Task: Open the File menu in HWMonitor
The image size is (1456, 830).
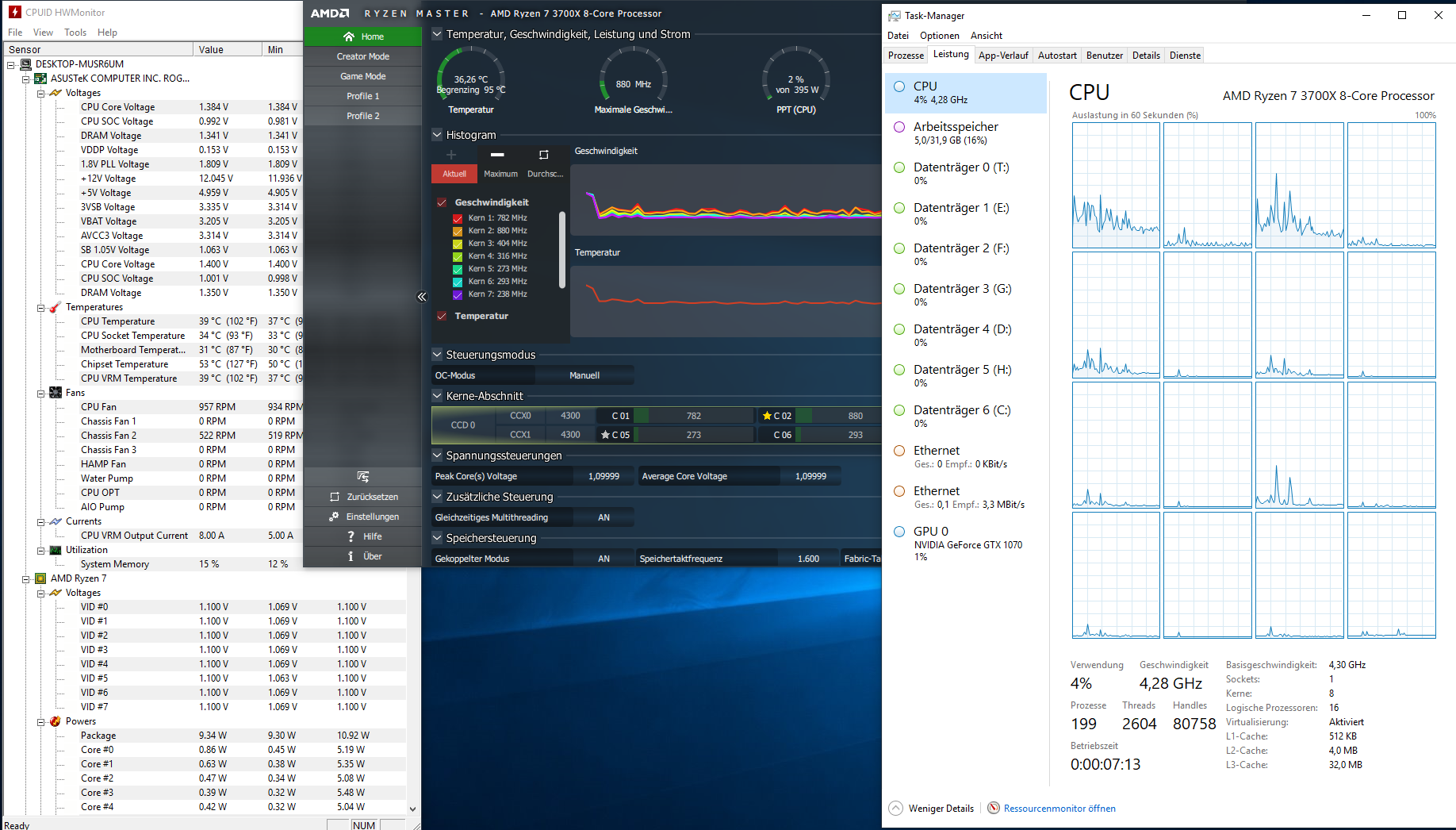Action: click(x=15, y=33)
